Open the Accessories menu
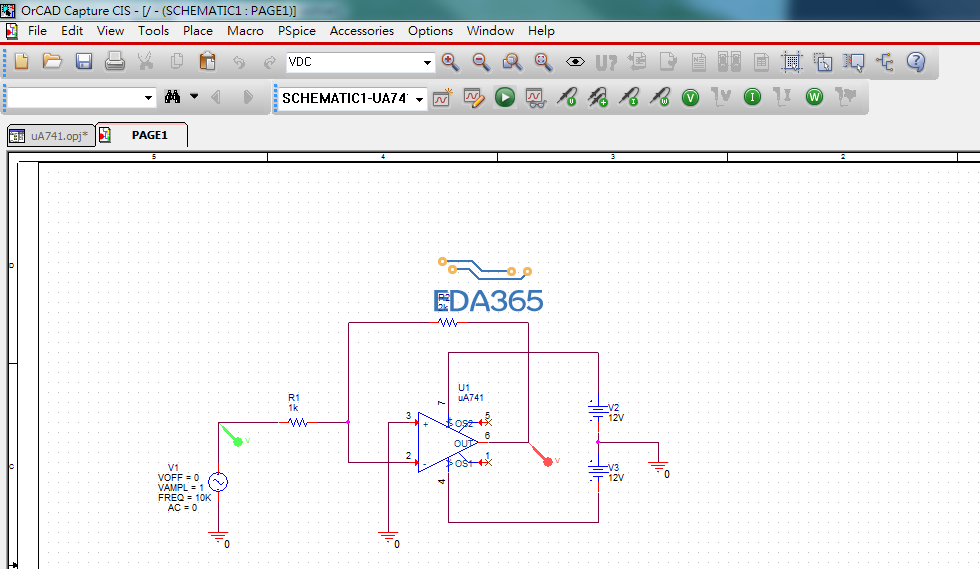Image resolution: width=980 pixels, height=569 pixels. pyautogui.click(x=362, y=31)
